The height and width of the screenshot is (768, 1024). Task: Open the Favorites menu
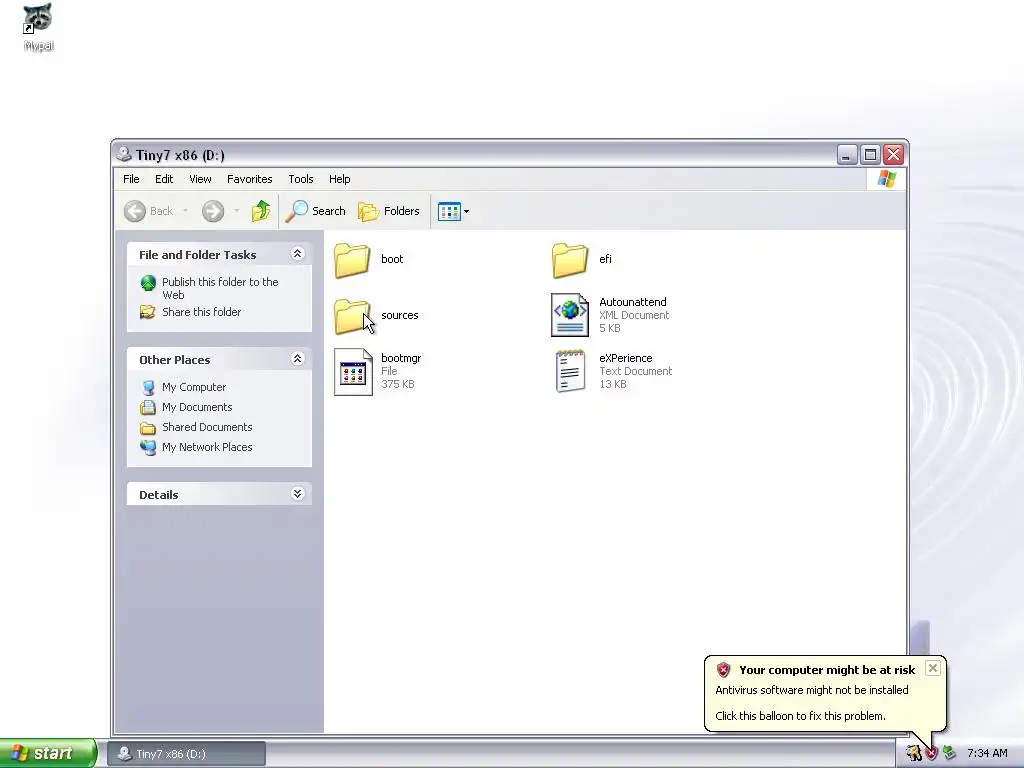[x=249, y=179]
